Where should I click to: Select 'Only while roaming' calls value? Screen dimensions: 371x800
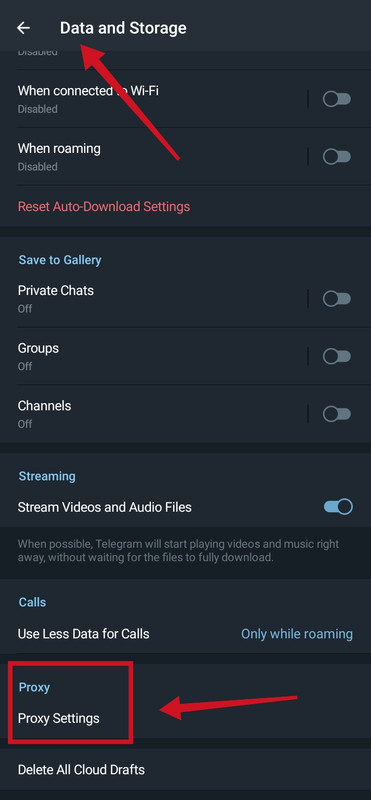coord(297,634)
